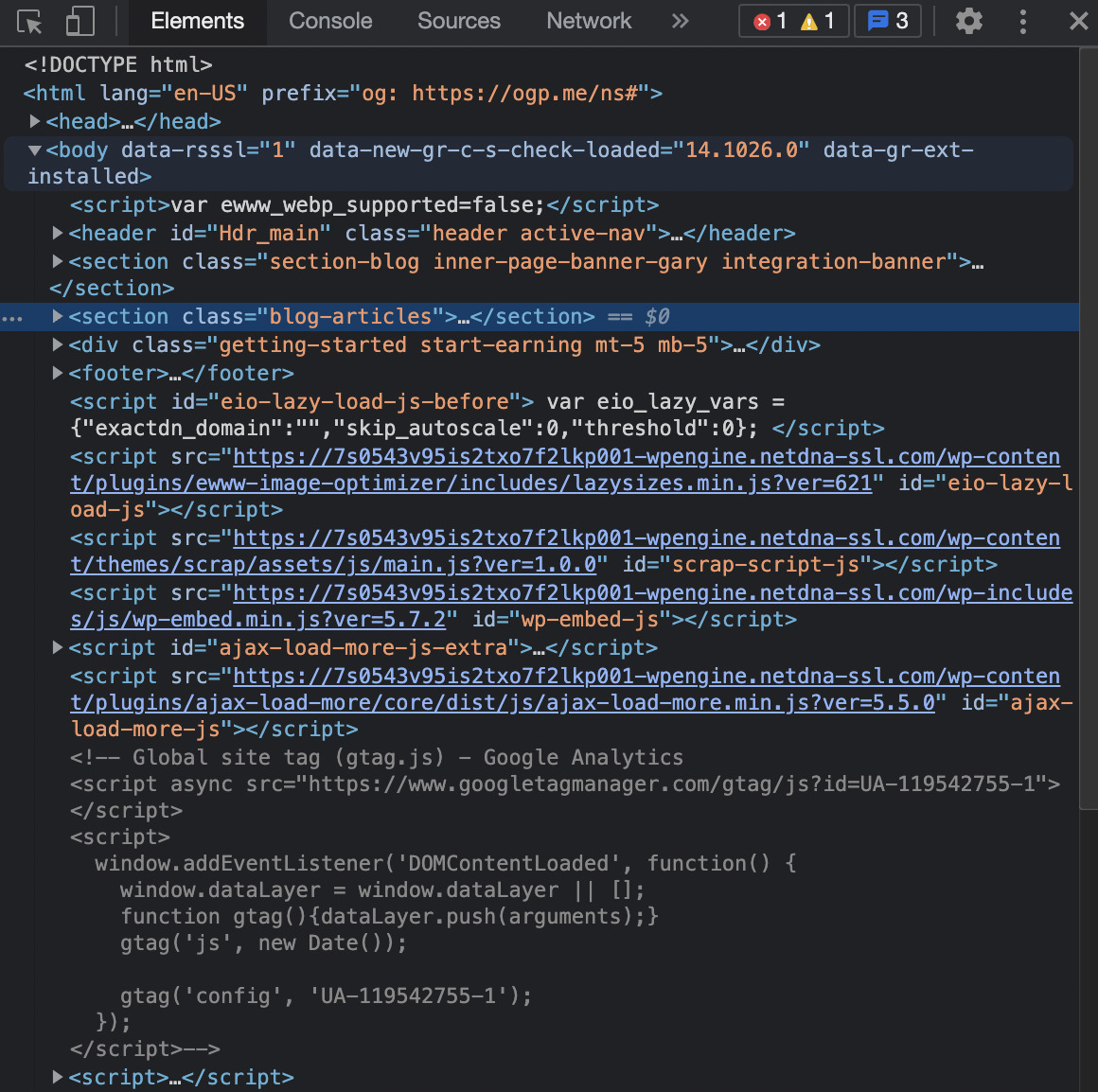Screen dimensions: 1098x1092
Task: Select the eio-lazy-load-js-before script node
Action: [x=477, y=414]
